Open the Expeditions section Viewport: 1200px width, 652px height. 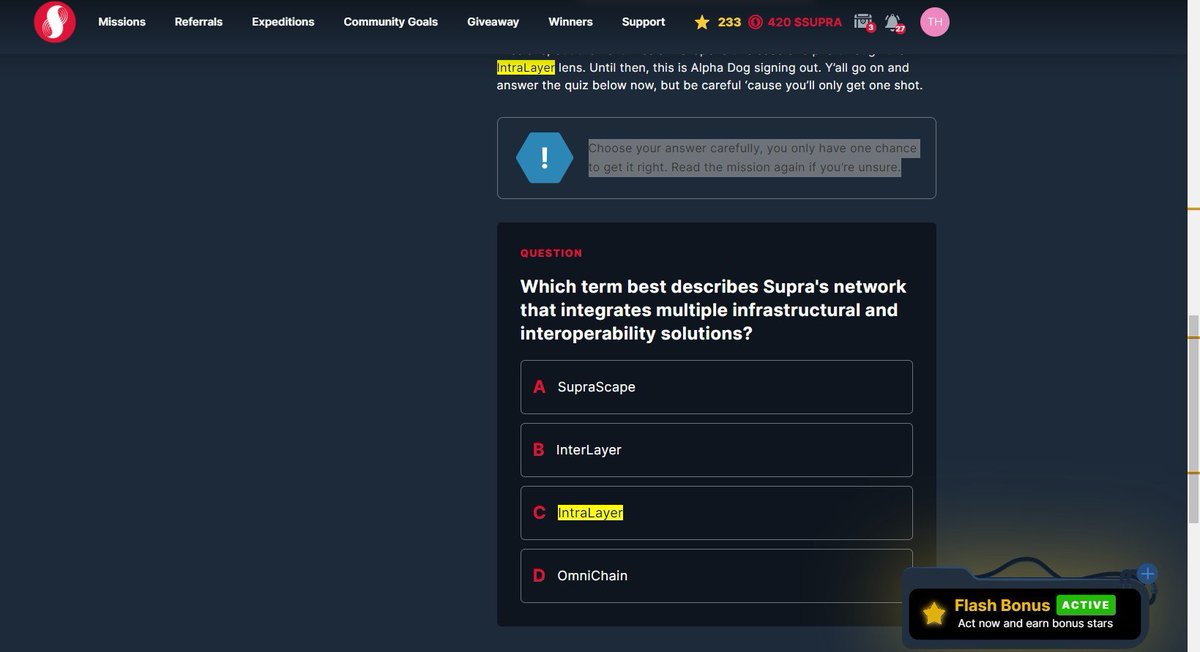283,21
